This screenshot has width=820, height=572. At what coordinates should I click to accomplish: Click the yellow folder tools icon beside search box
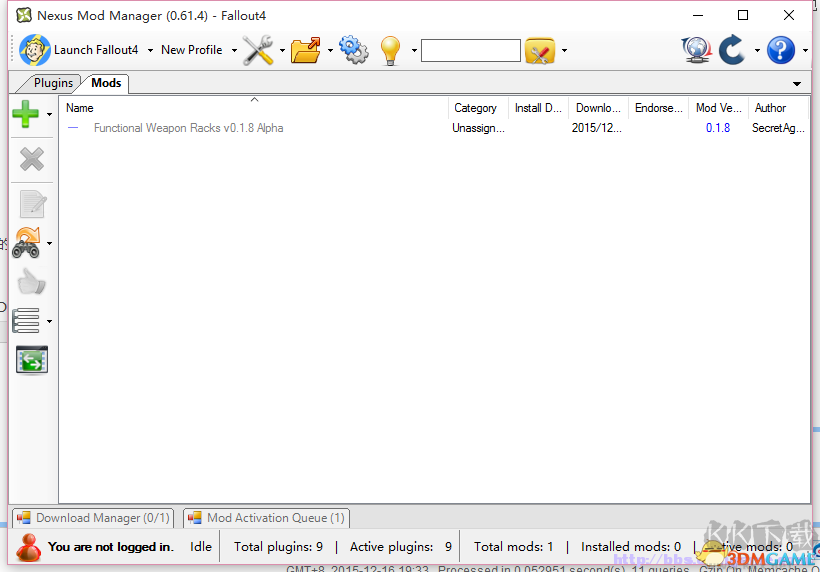[x=540, y=51]
